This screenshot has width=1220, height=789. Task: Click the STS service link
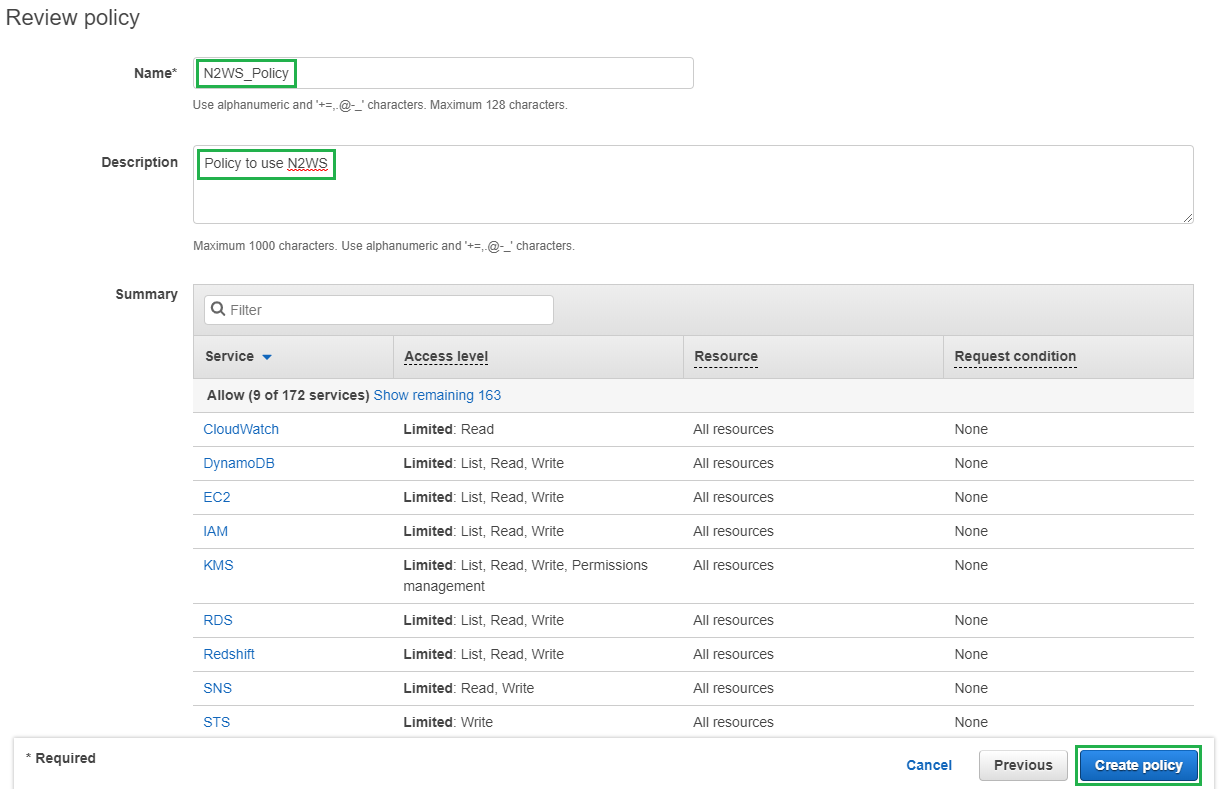[216, 722]
